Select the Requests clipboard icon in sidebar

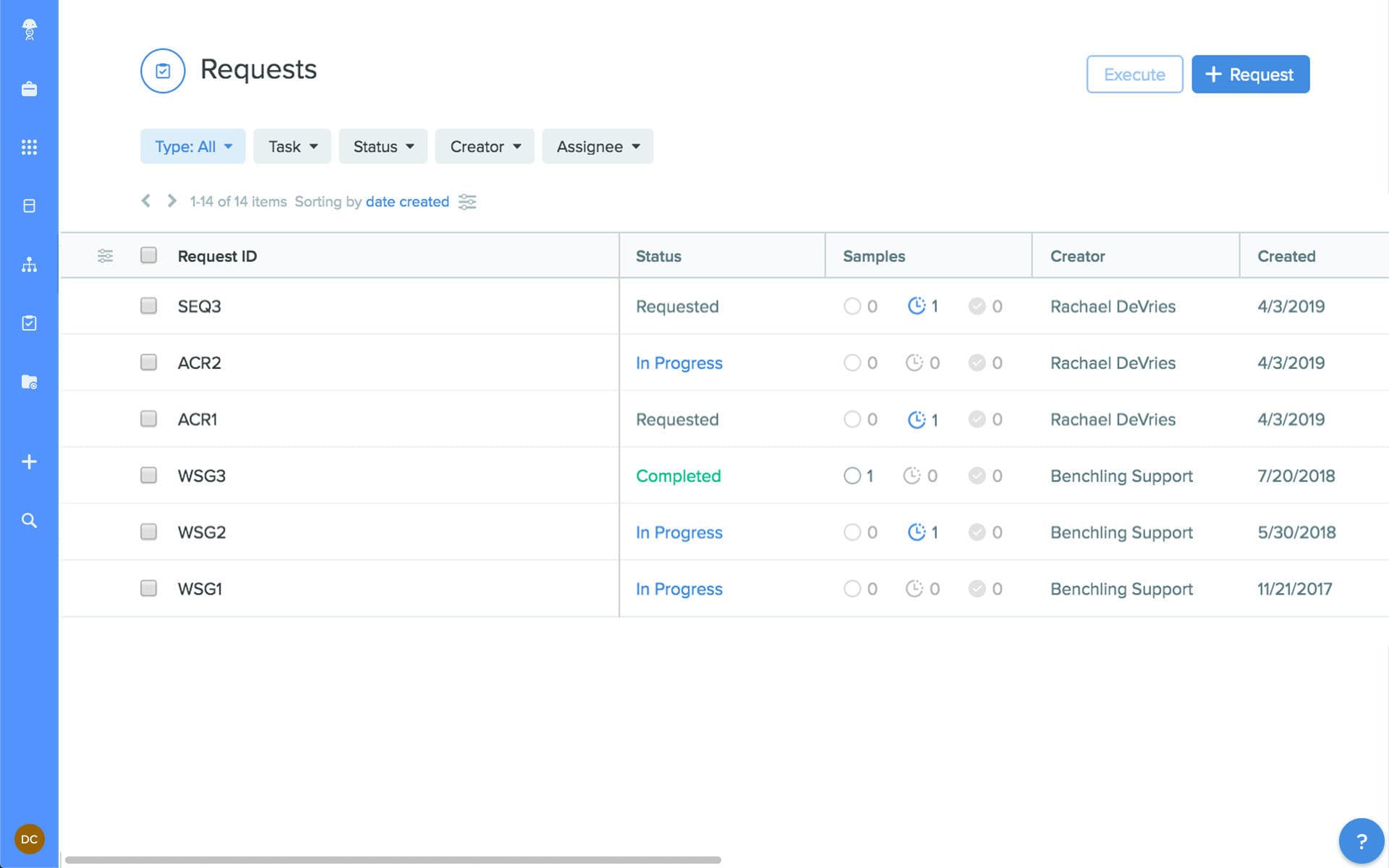[x=29, y=323]
